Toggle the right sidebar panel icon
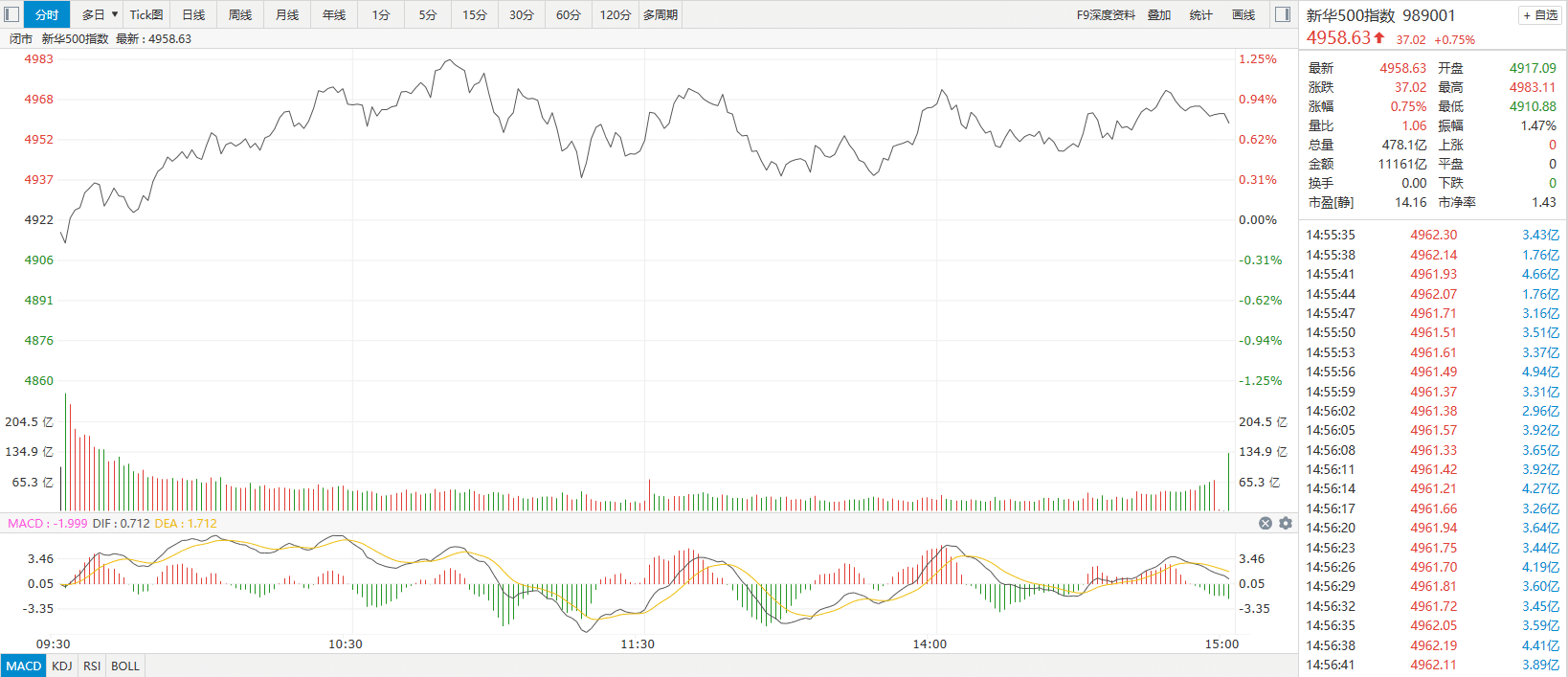The width and height of the screenshot is (1568, 677). (1283, 14)
